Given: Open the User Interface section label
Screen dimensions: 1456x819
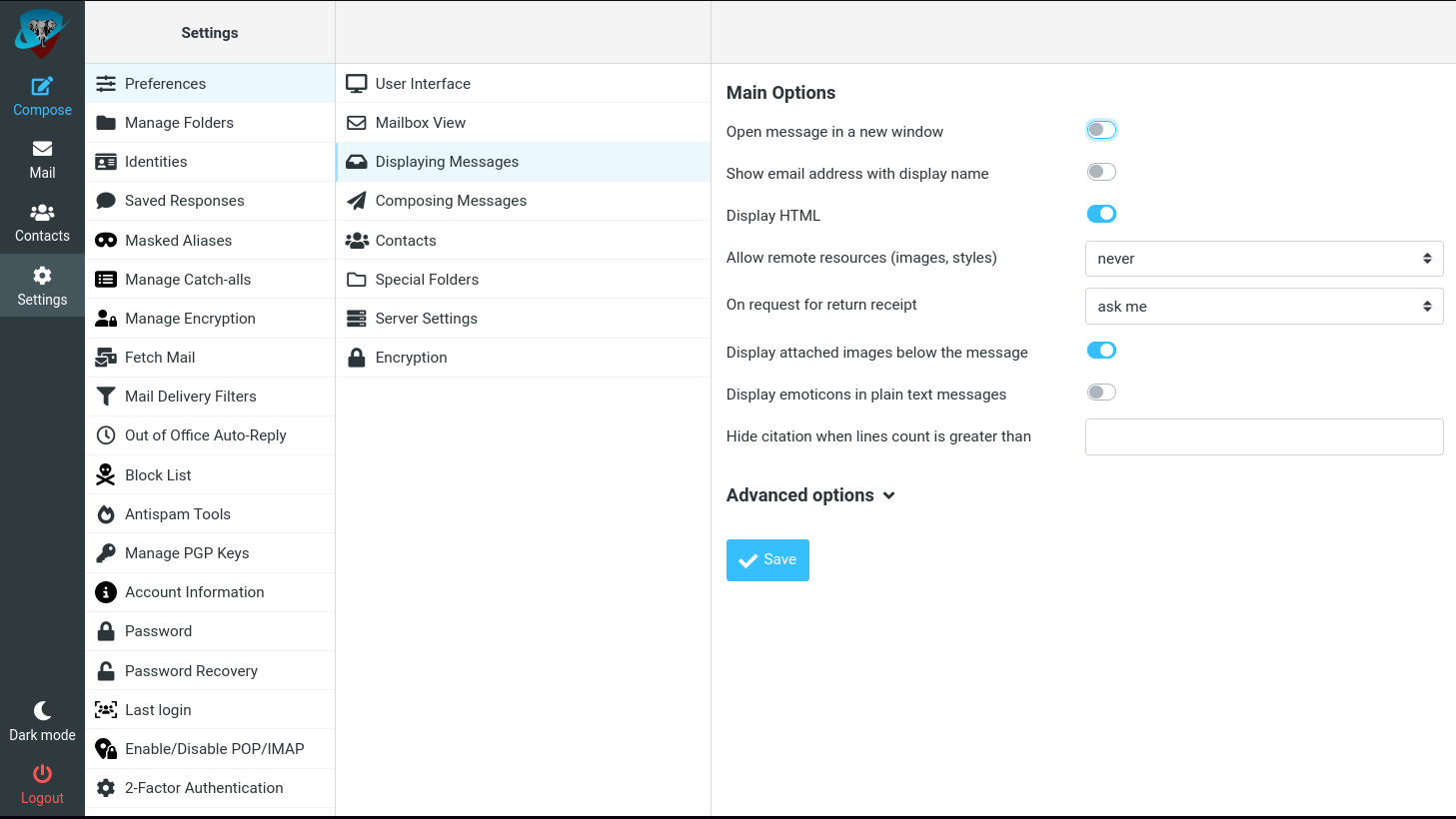Looking at the screenshot, I should click(423, 84).
